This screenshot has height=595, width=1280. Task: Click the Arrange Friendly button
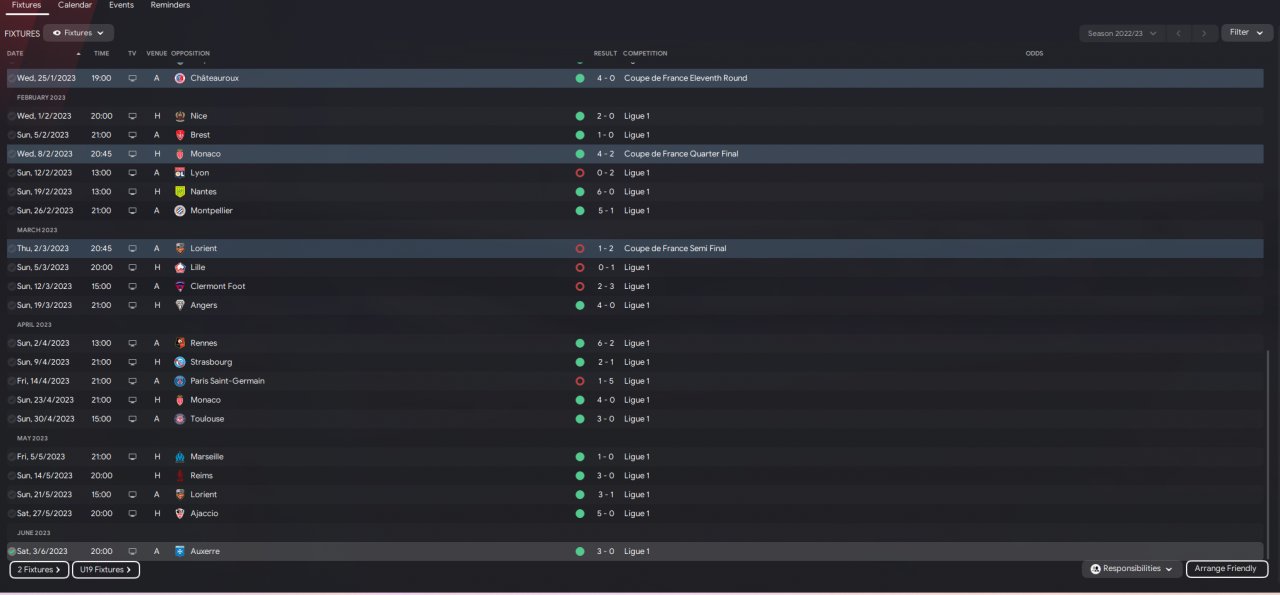(x=1226, y=569)
